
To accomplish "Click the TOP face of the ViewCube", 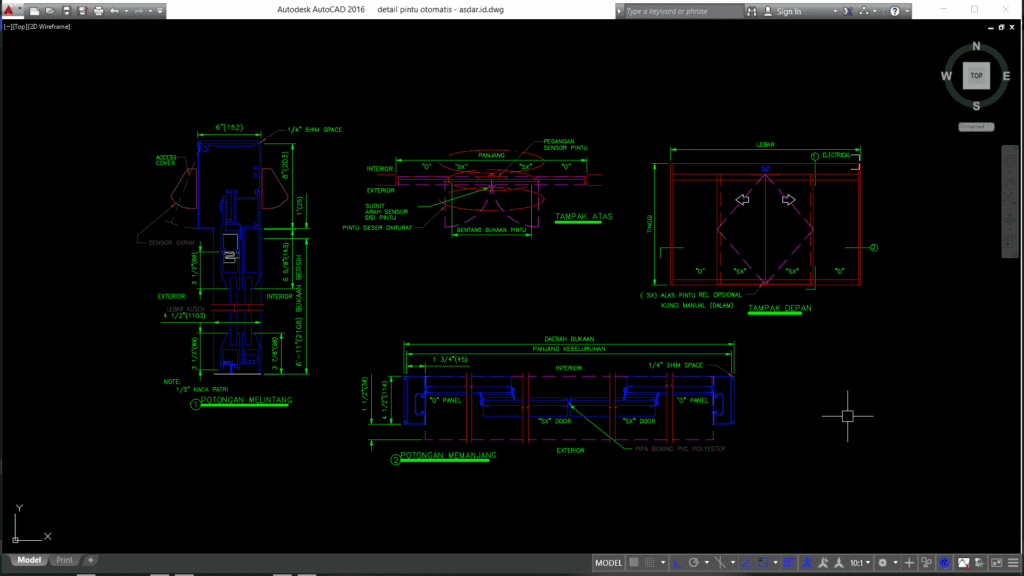I will tap(975, 75).
